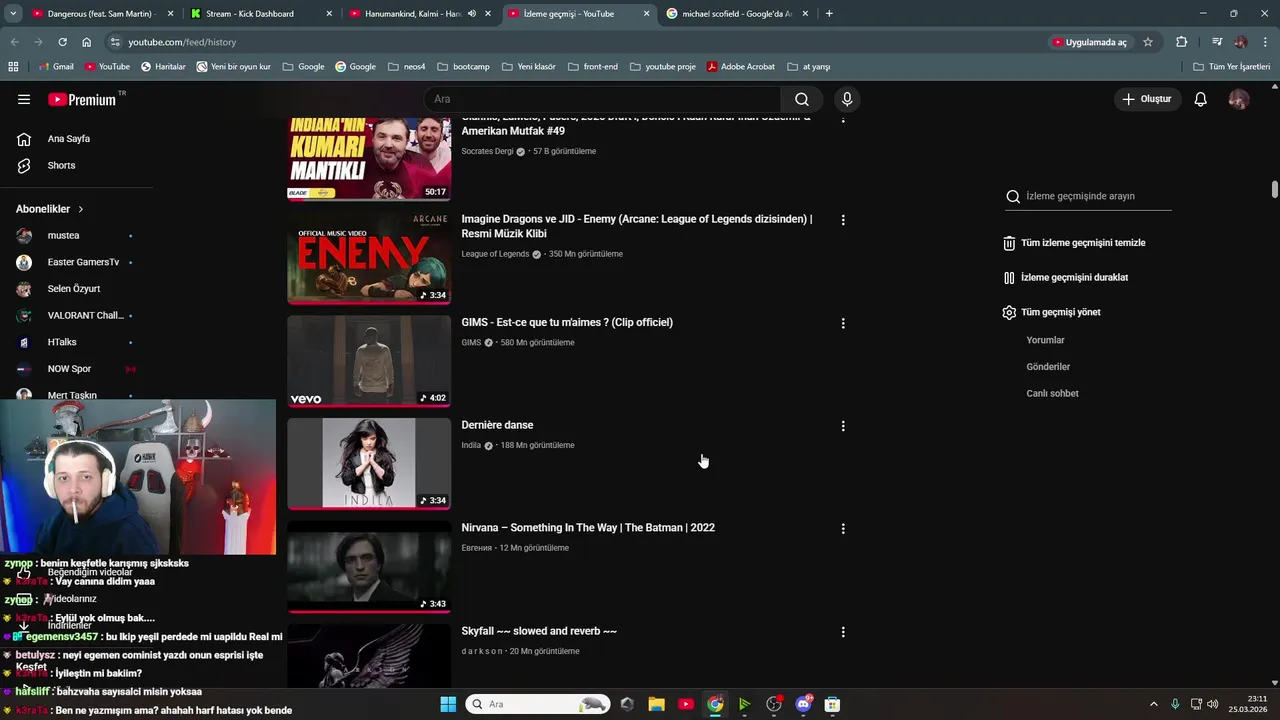Open Nirvana Something In The Way title

point(588,528)
